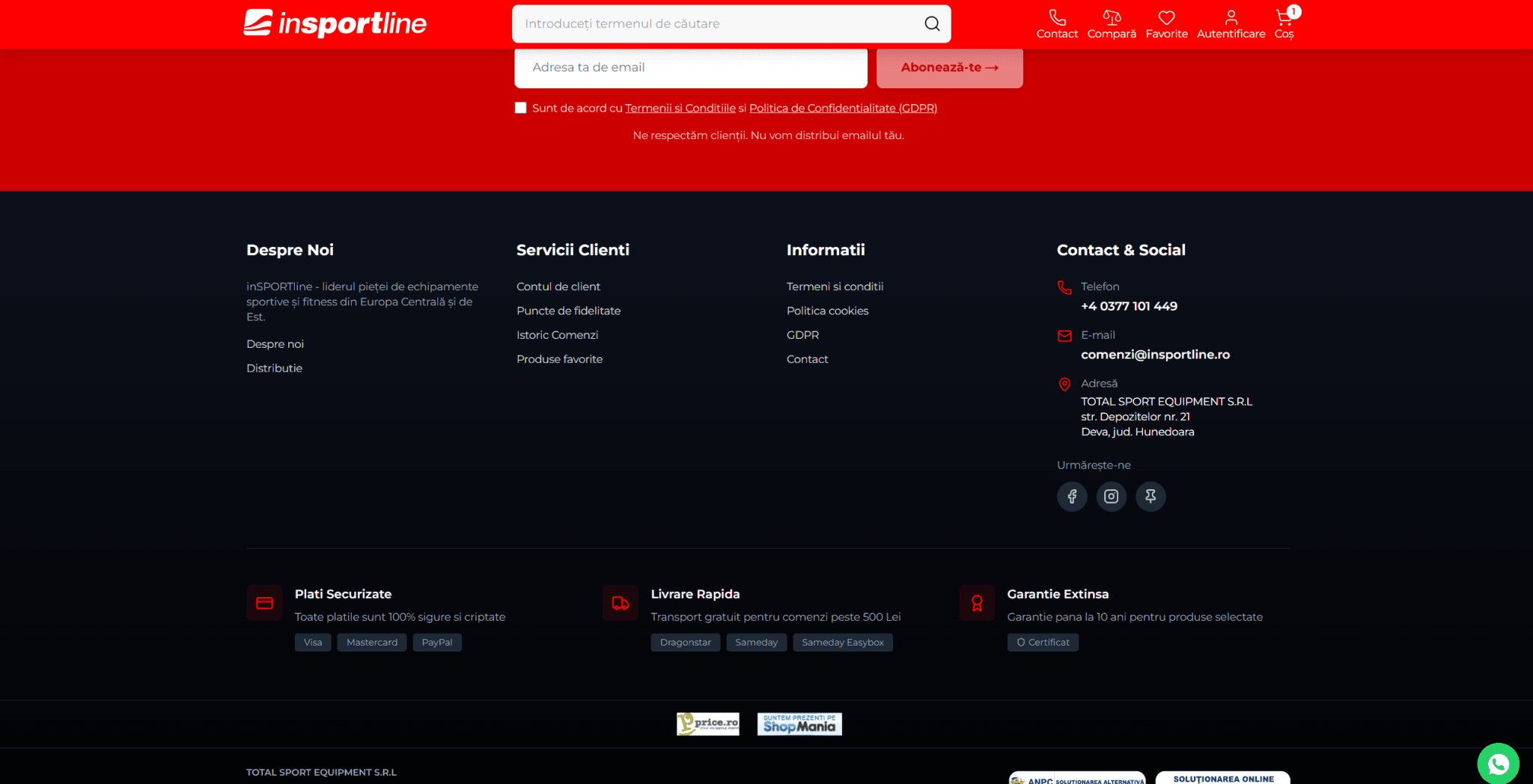The width and height of the screenshot is (1533, 784).
Task: Click the envelope icon beside E-mail
Action: (1064, 336)
